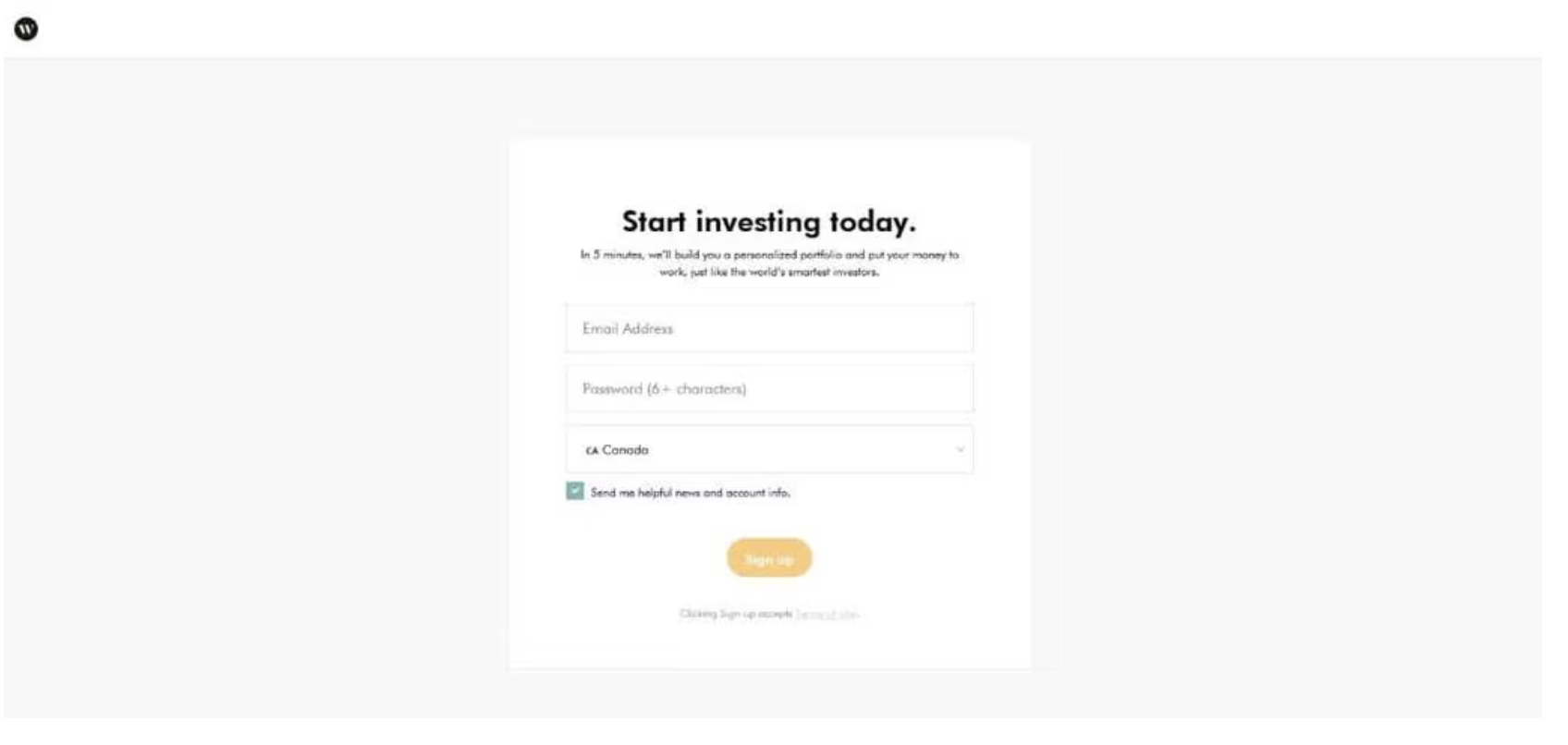Click the 'characters)' password placeholder text
This screenshot has height=745, width=1568.
pos(711,389)
